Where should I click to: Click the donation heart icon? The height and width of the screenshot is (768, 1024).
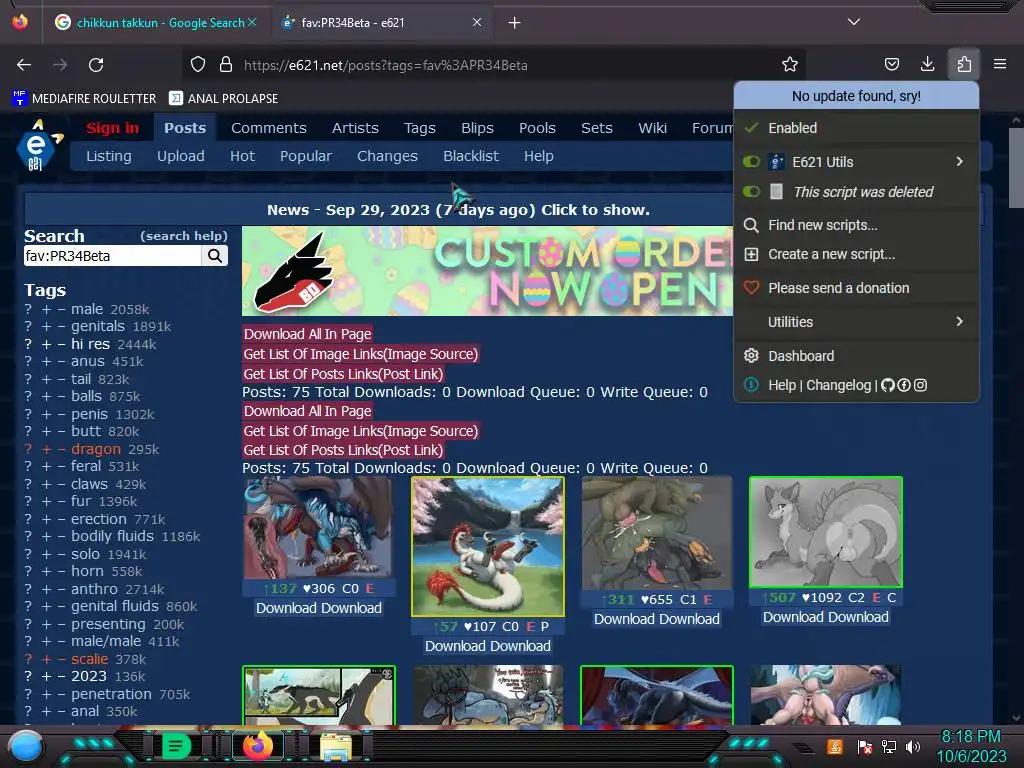click(x=752, y=288)
